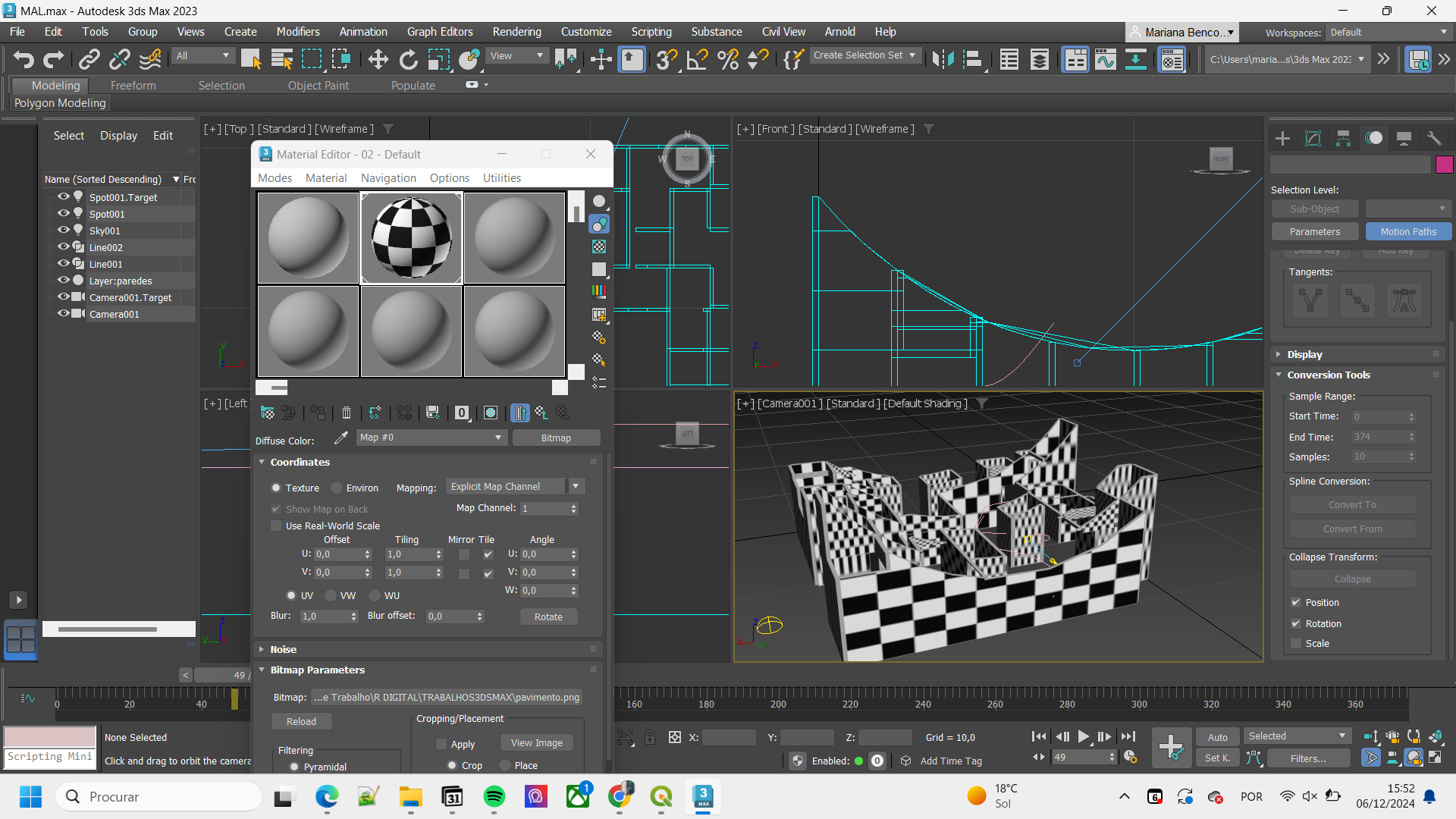
Task: Select the VW radio button
Action: (x=331, y=595)
